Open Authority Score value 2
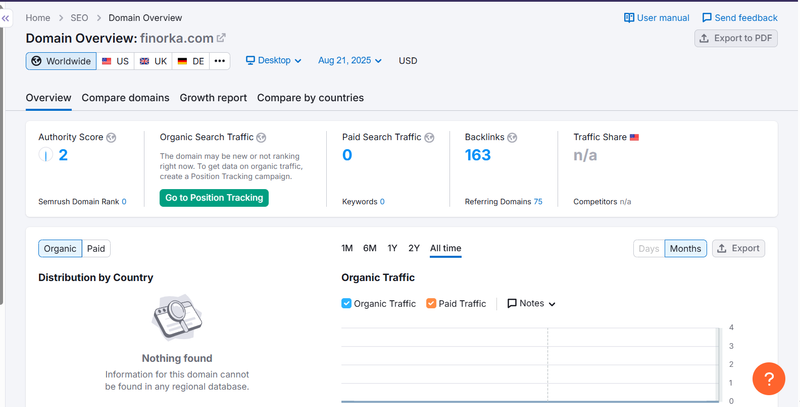This screenshot has width=800, height=407. click(x=63, y=155)
